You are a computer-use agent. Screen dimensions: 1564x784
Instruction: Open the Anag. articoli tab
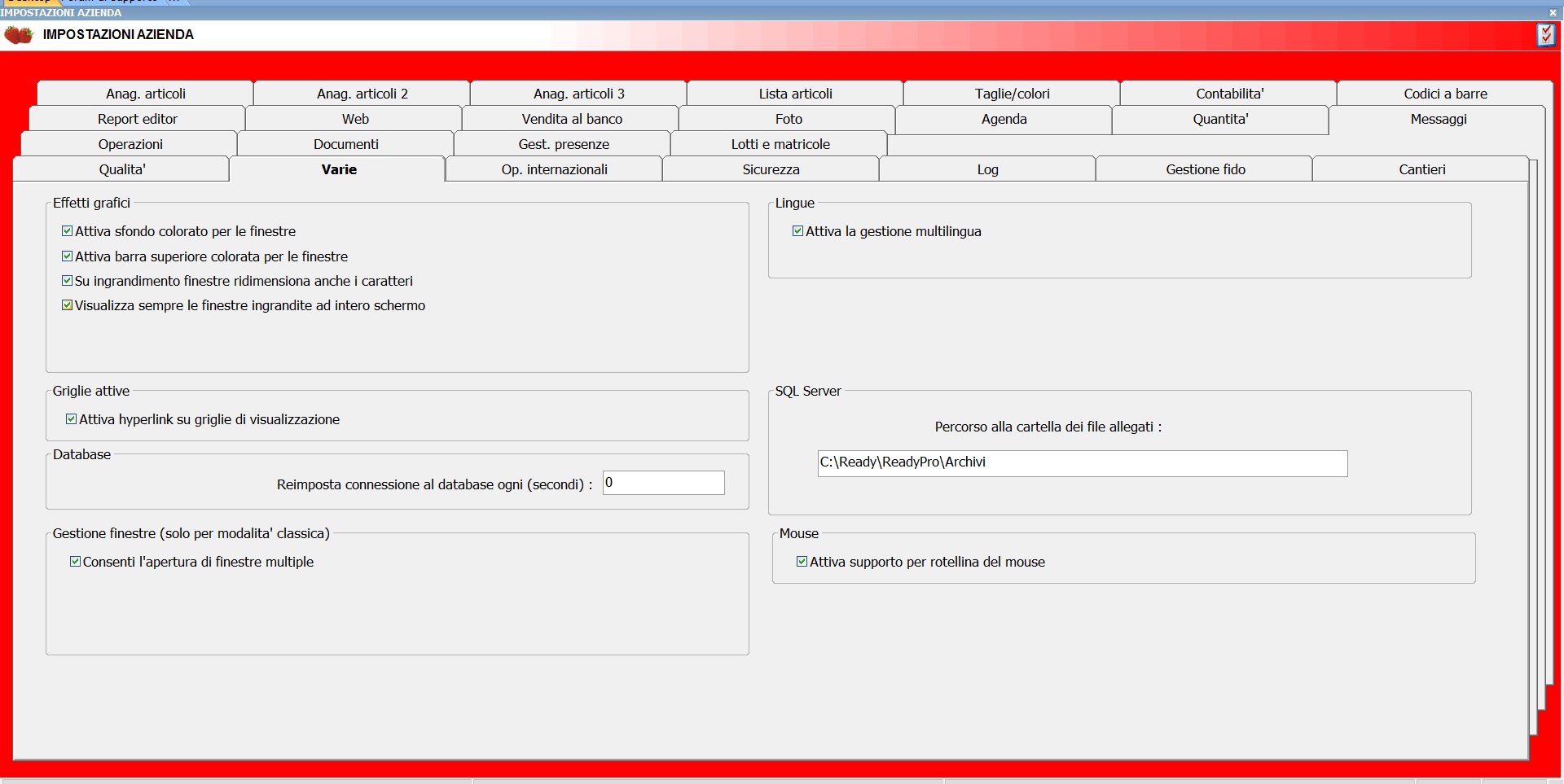(146, 94)
